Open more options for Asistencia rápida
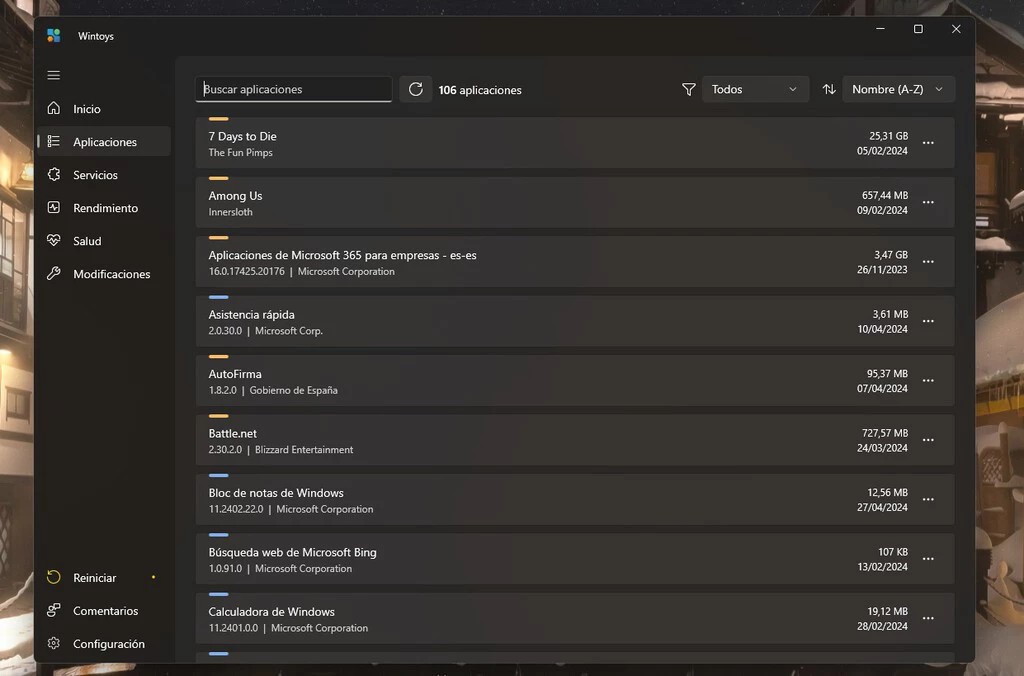 pos(928,321)
